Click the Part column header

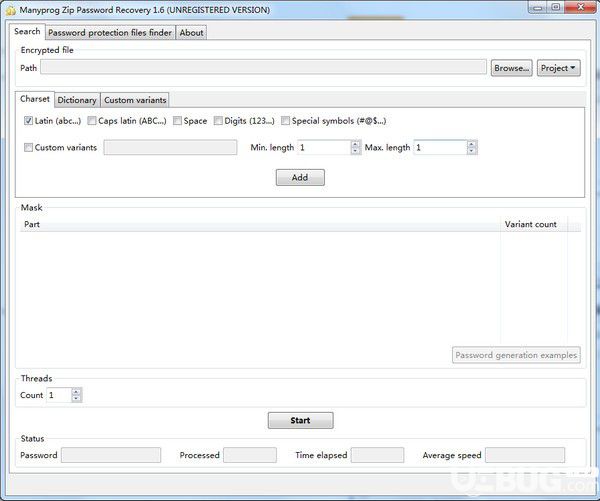pyautogui.click(x=260, y=224)
